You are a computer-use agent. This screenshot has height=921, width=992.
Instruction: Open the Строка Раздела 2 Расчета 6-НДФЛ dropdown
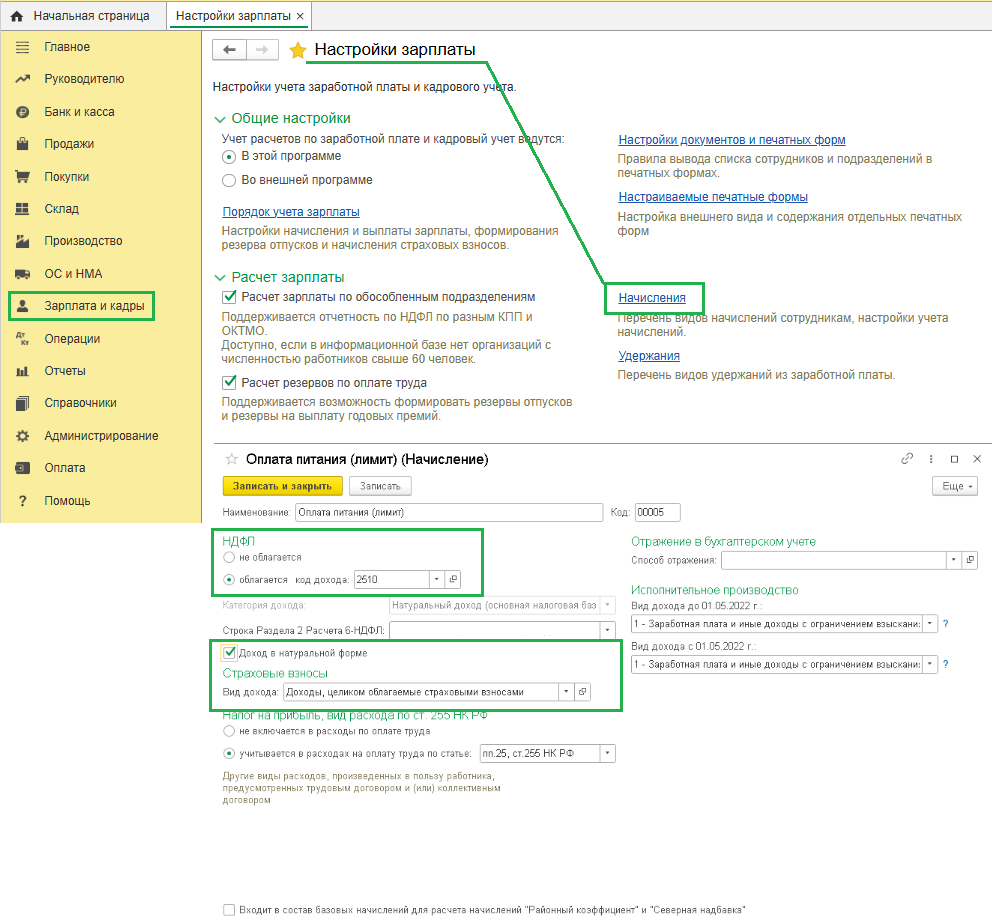(608, 630)
